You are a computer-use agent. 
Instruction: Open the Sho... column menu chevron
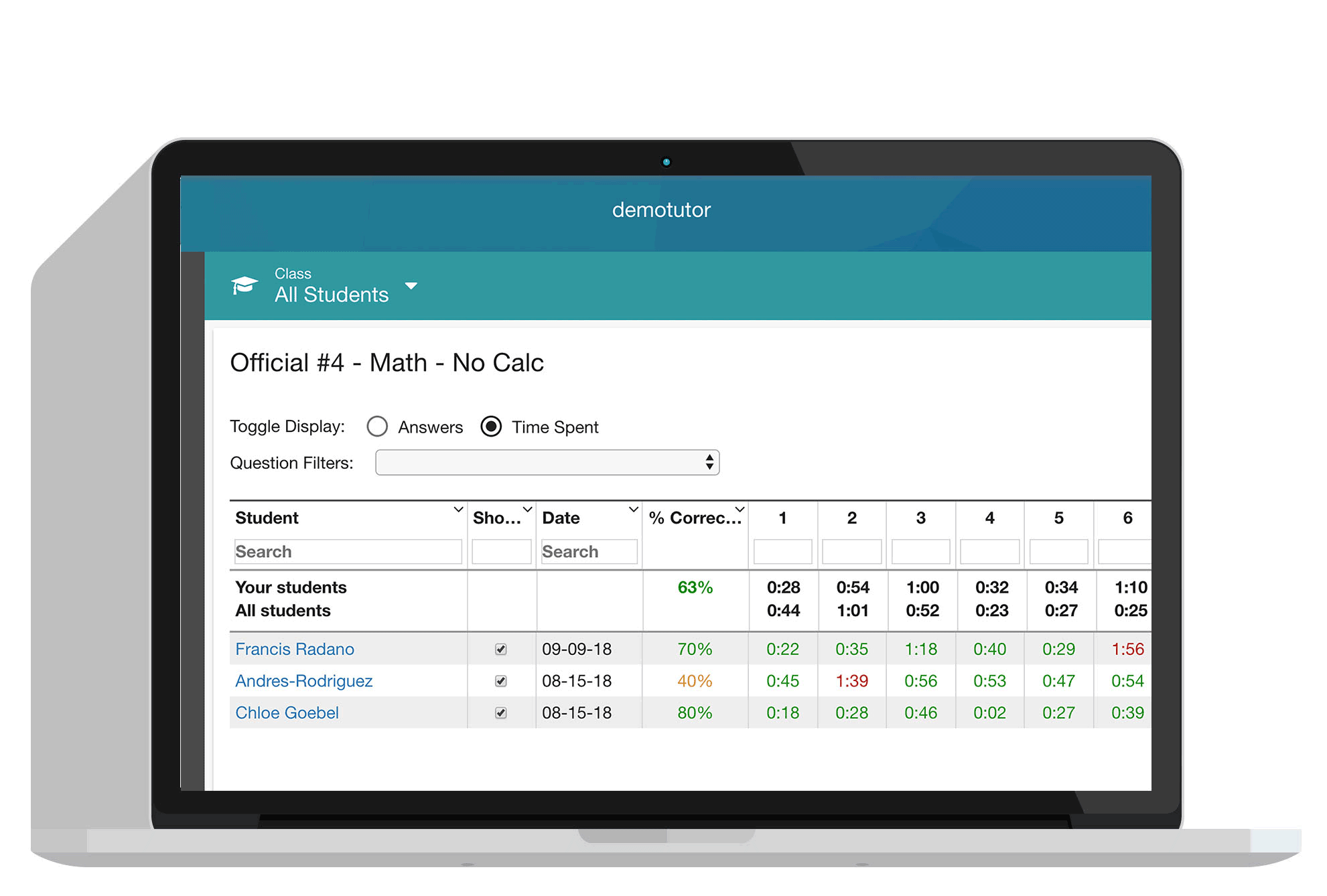527,510
